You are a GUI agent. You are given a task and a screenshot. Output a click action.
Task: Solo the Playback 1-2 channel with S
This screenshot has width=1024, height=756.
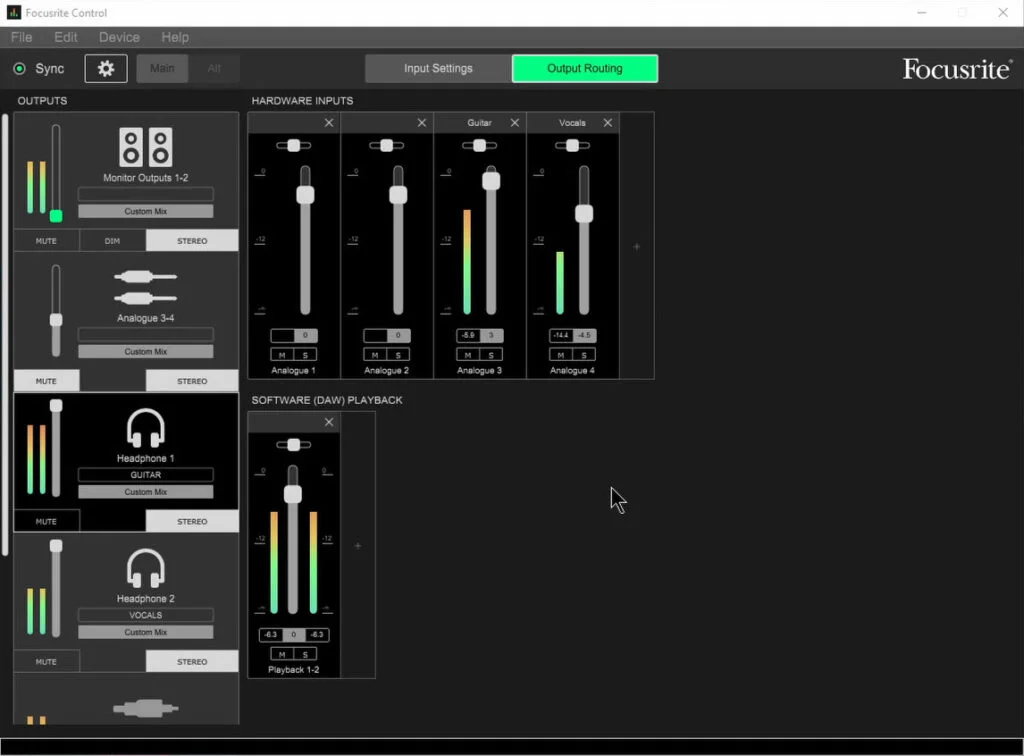point(305,654)
